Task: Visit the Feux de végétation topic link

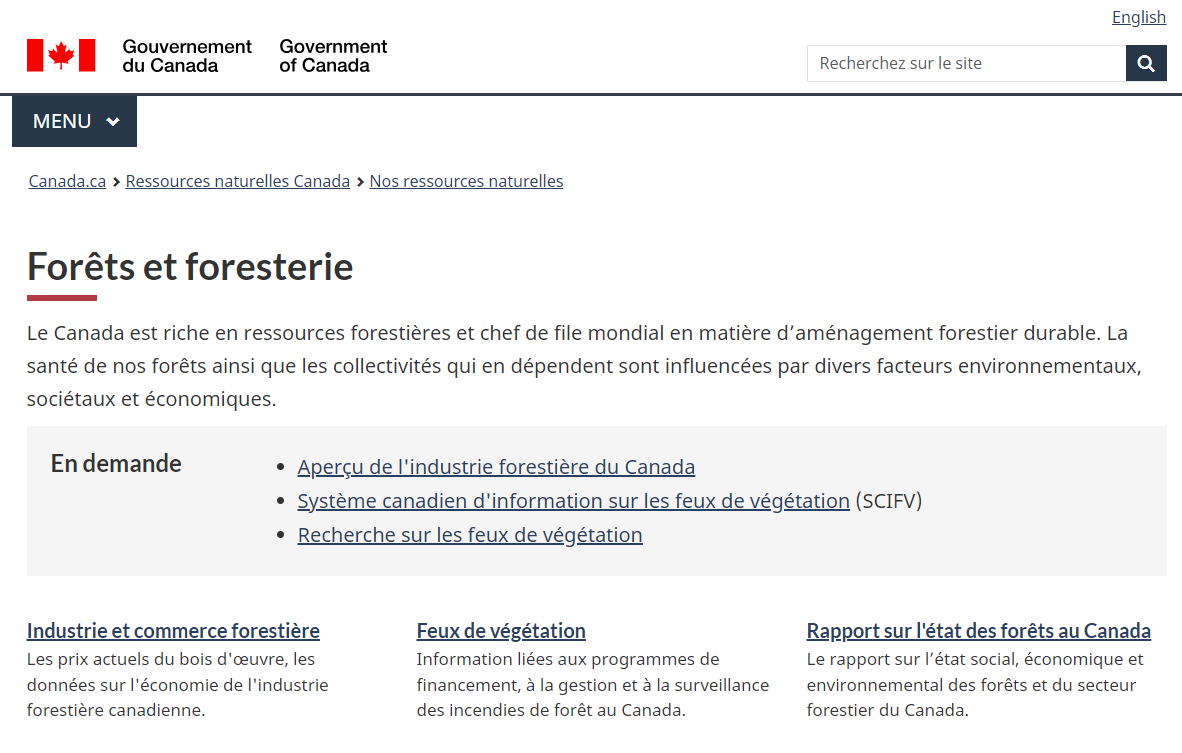Action: tap(501, 631)
